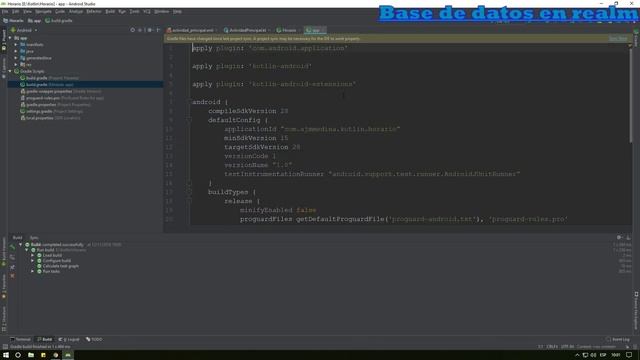Select build.gradle (Project) file
The width and height of the screenshot is (640, 360).
pyautogui.click(x=49, y=78)
